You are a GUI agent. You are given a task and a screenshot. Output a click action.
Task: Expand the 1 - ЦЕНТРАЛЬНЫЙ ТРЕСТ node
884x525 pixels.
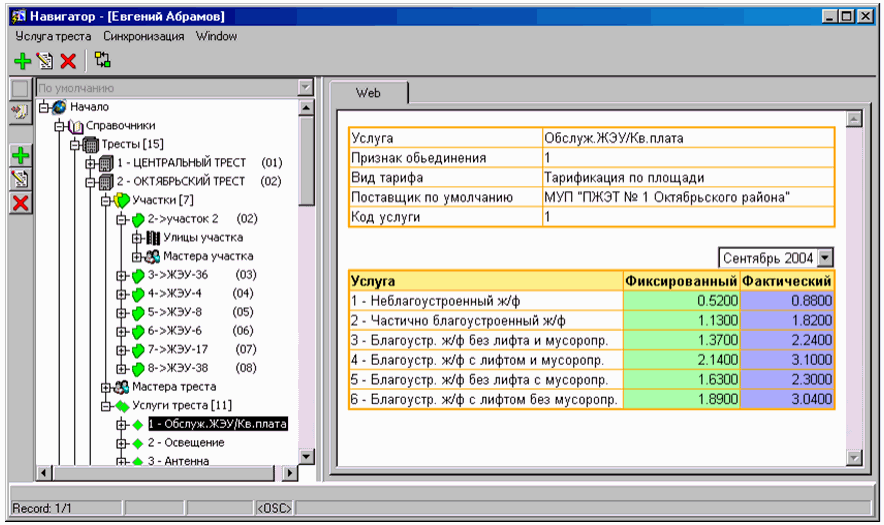click(x=90, y=164)
